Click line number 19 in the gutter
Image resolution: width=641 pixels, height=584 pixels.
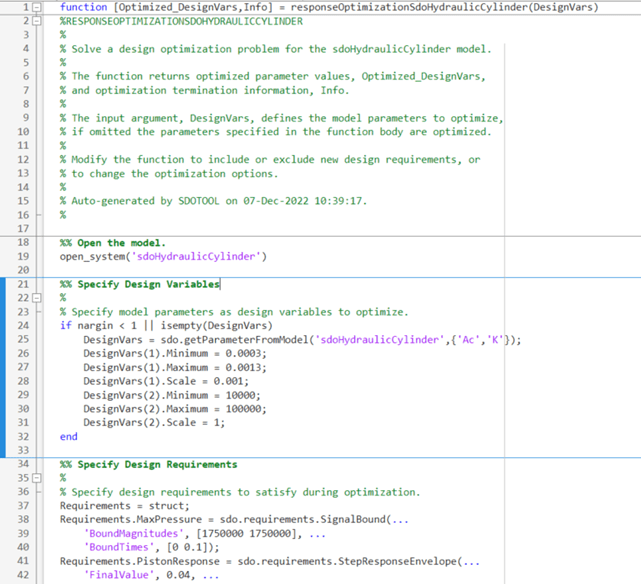[x=23, y=257]
